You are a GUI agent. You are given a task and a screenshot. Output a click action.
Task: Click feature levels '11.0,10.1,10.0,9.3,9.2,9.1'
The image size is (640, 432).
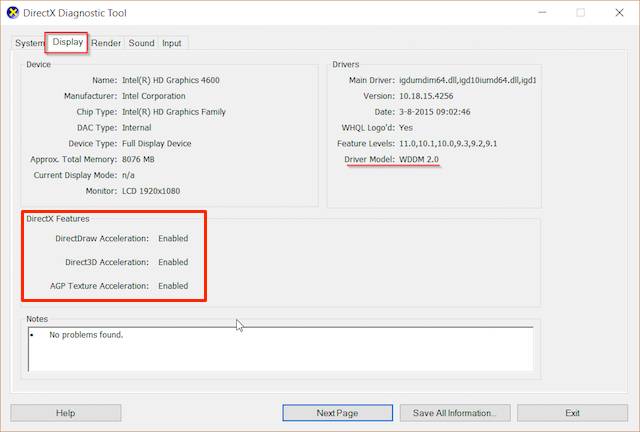click(x=448, y=144)
